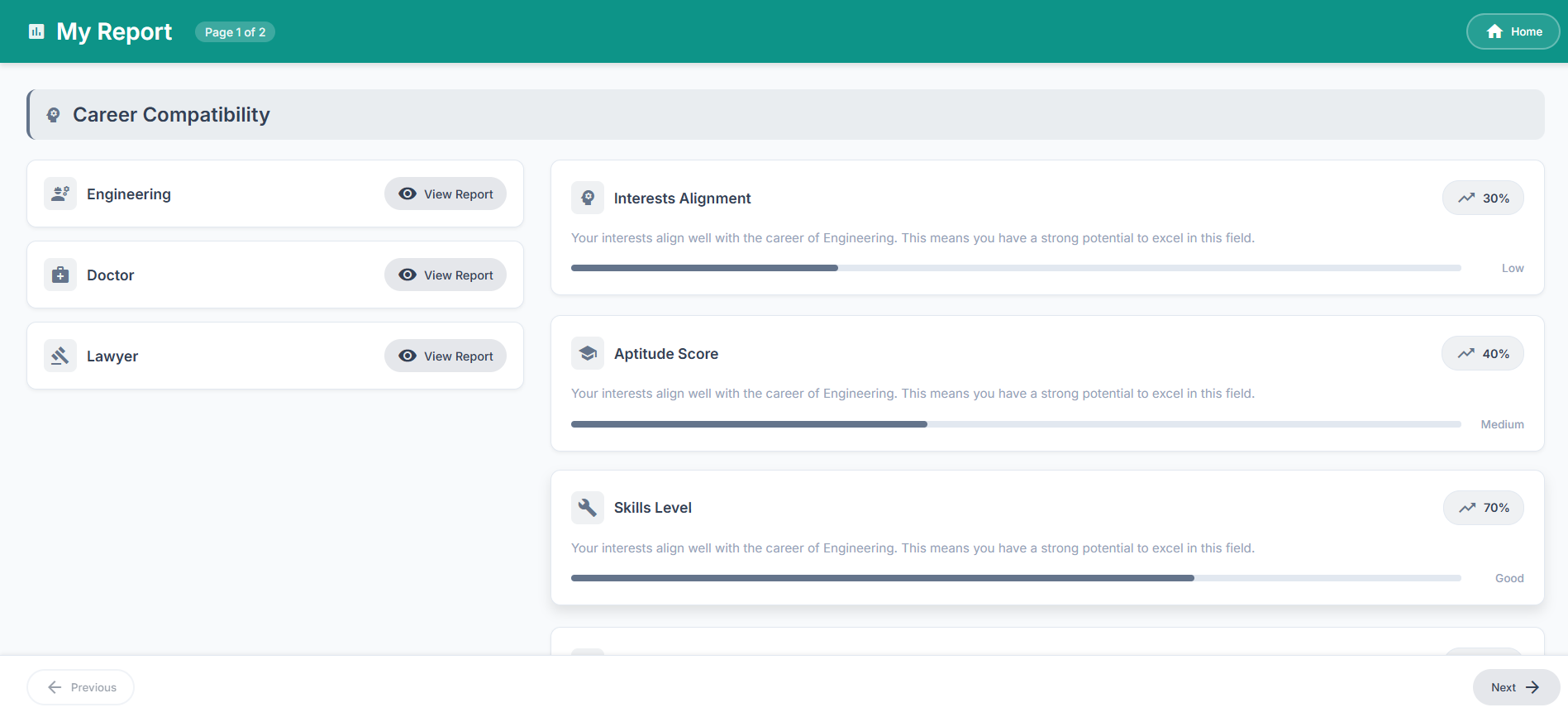This screenshot has height=717, width=1568.
Task: Click the Interests Alignment heading
Action: pyautogui.click(x=682, y=198)
